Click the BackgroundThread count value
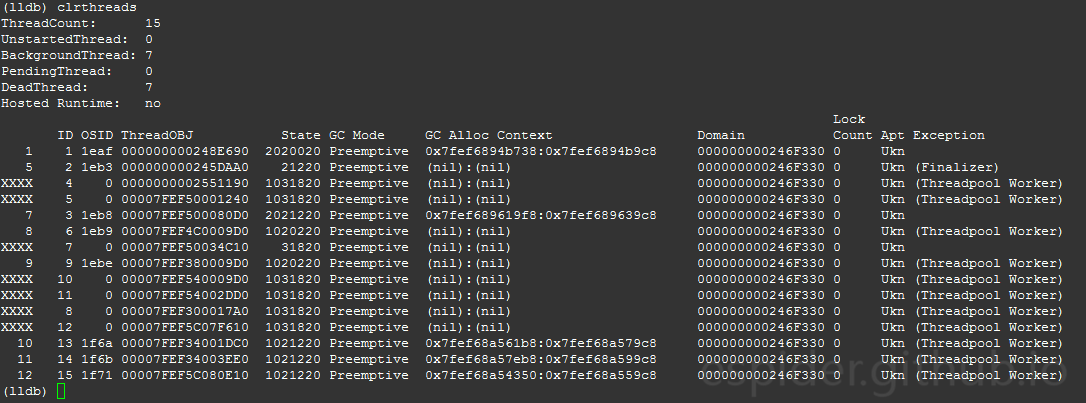This screenshot has height=403, width=1086. [x=149, y=55]
